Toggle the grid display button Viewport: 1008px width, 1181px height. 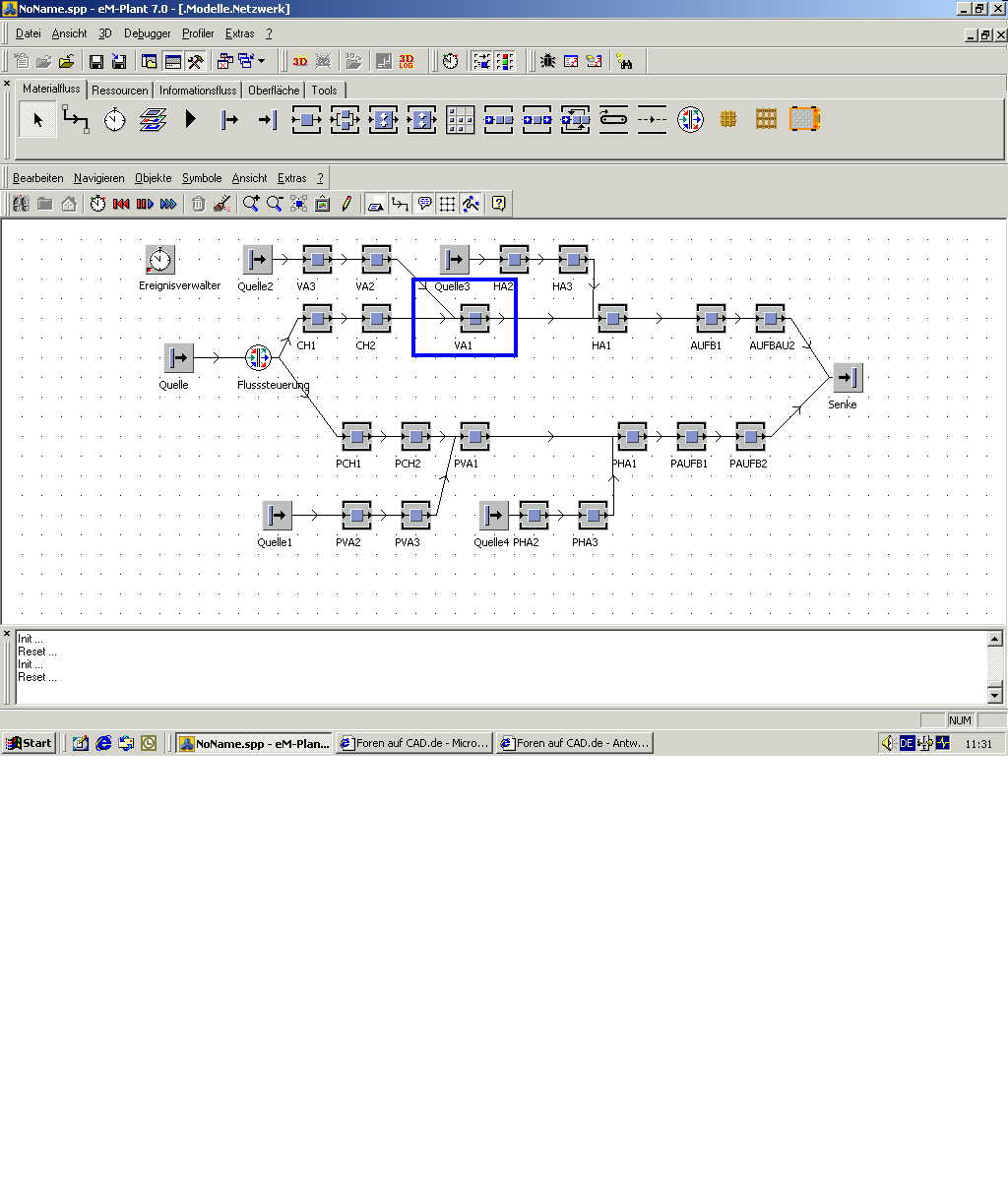click(447, 204)
